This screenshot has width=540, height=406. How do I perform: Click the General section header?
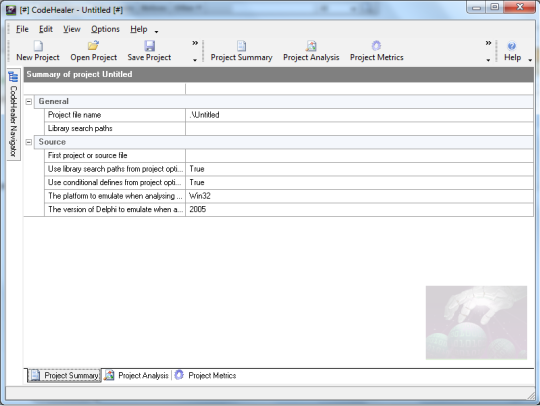tap(284, 102)
